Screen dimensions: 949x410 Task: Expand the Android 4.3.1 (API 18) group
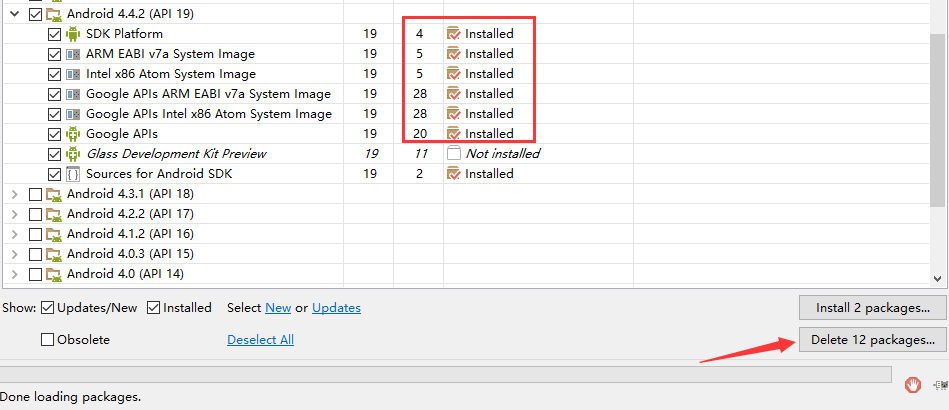click(x=15, y=194)
